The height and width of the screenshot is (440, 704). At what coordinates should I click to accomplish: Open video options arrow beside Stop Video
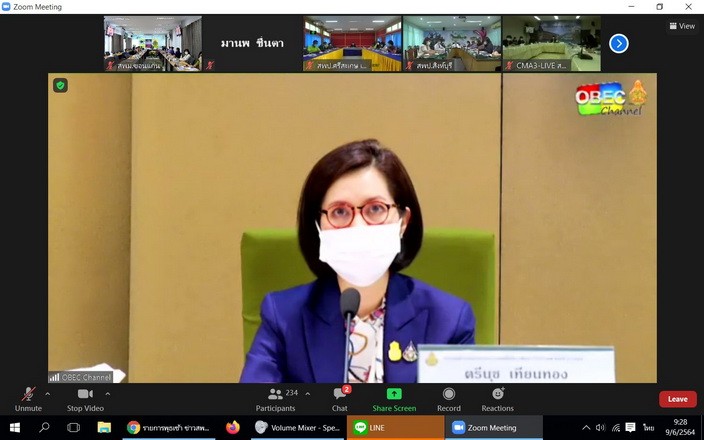coord(108,394)
